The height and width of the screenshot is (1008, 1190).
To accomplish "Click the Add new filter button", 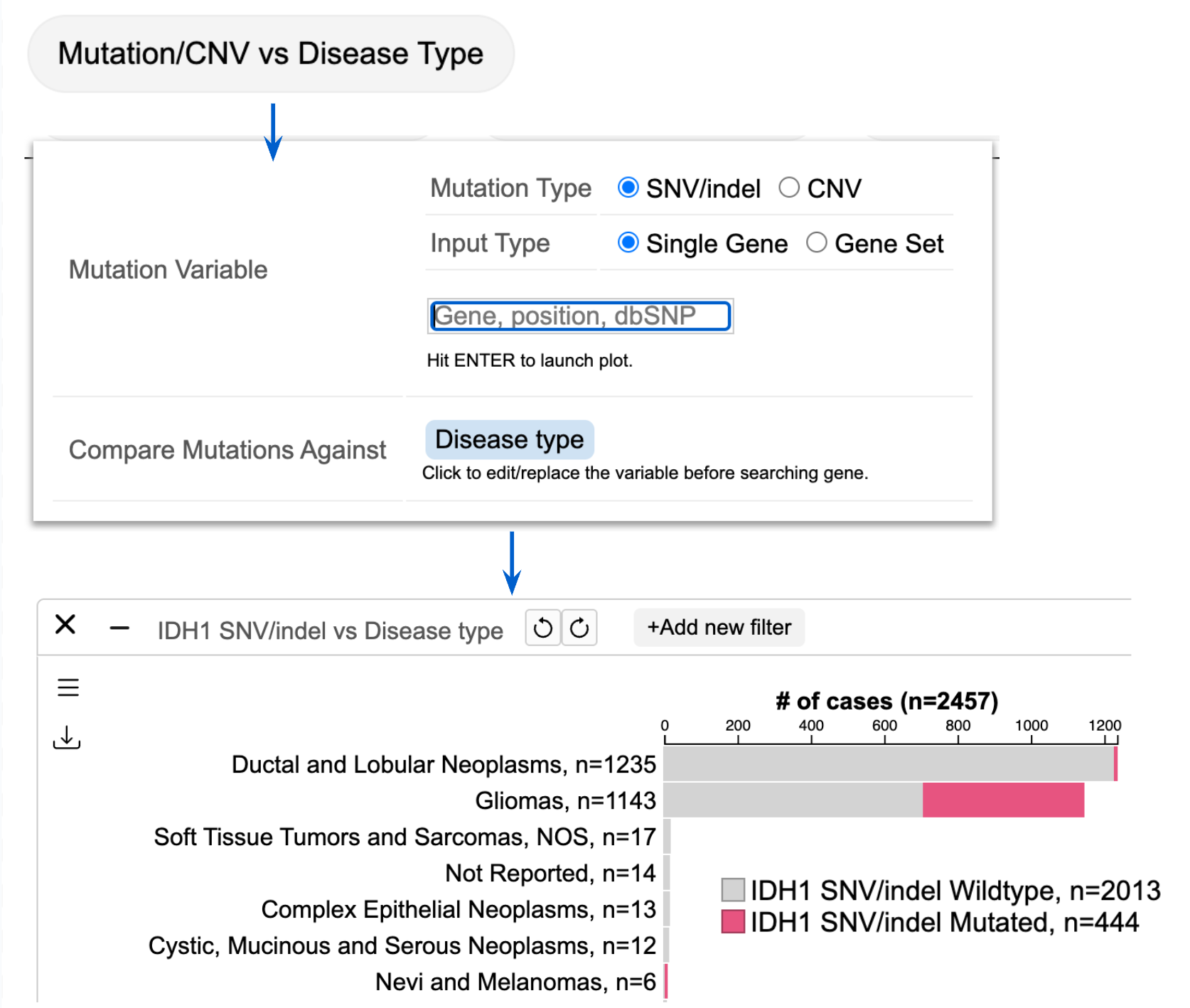I will [x=719, y=627].
